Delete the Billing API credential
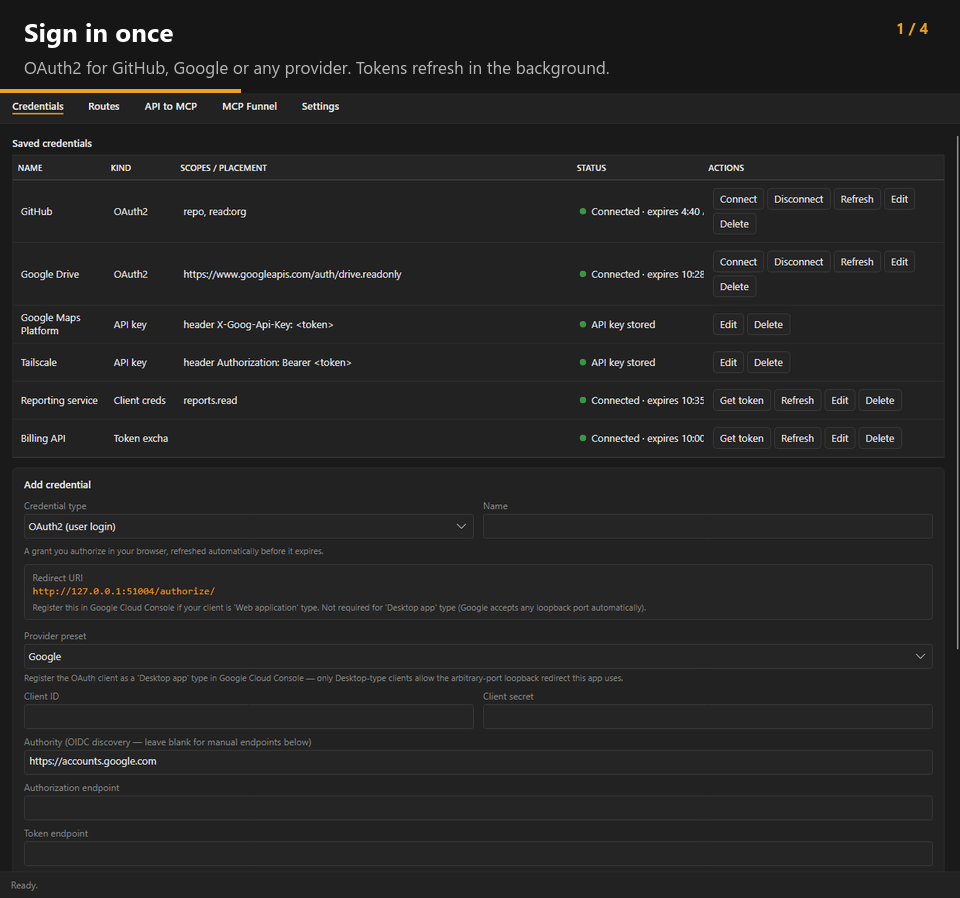 click(x=879, y=438)
